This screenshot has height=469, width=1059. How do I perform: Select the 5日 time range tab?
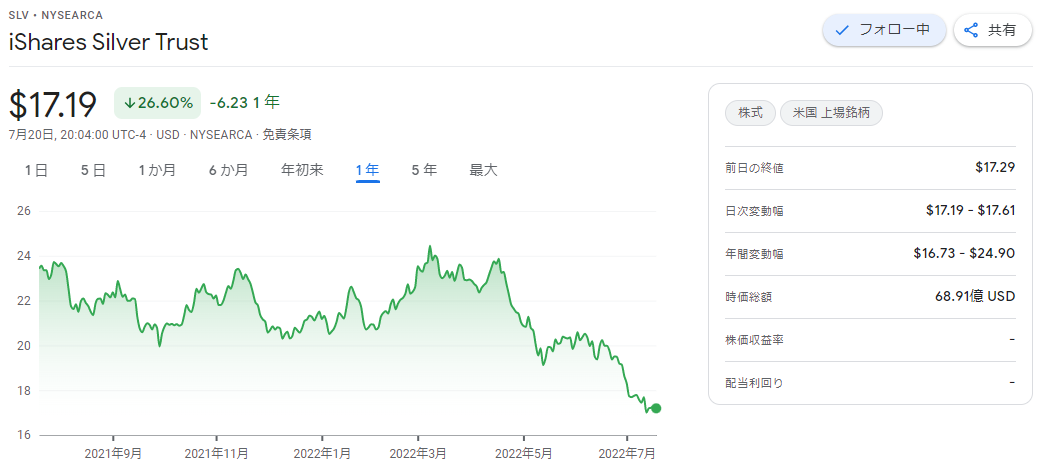coord(93,170)
